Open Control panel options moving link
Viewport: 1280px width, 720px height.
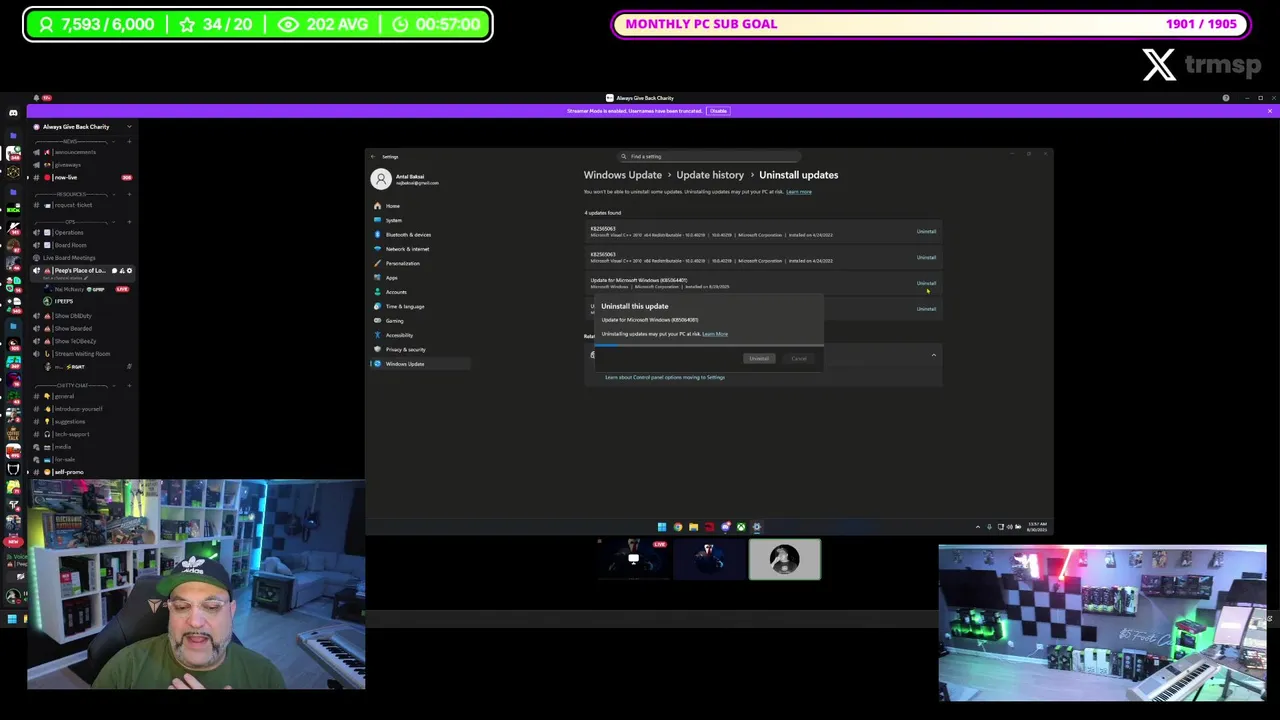[x=665, y=377]
